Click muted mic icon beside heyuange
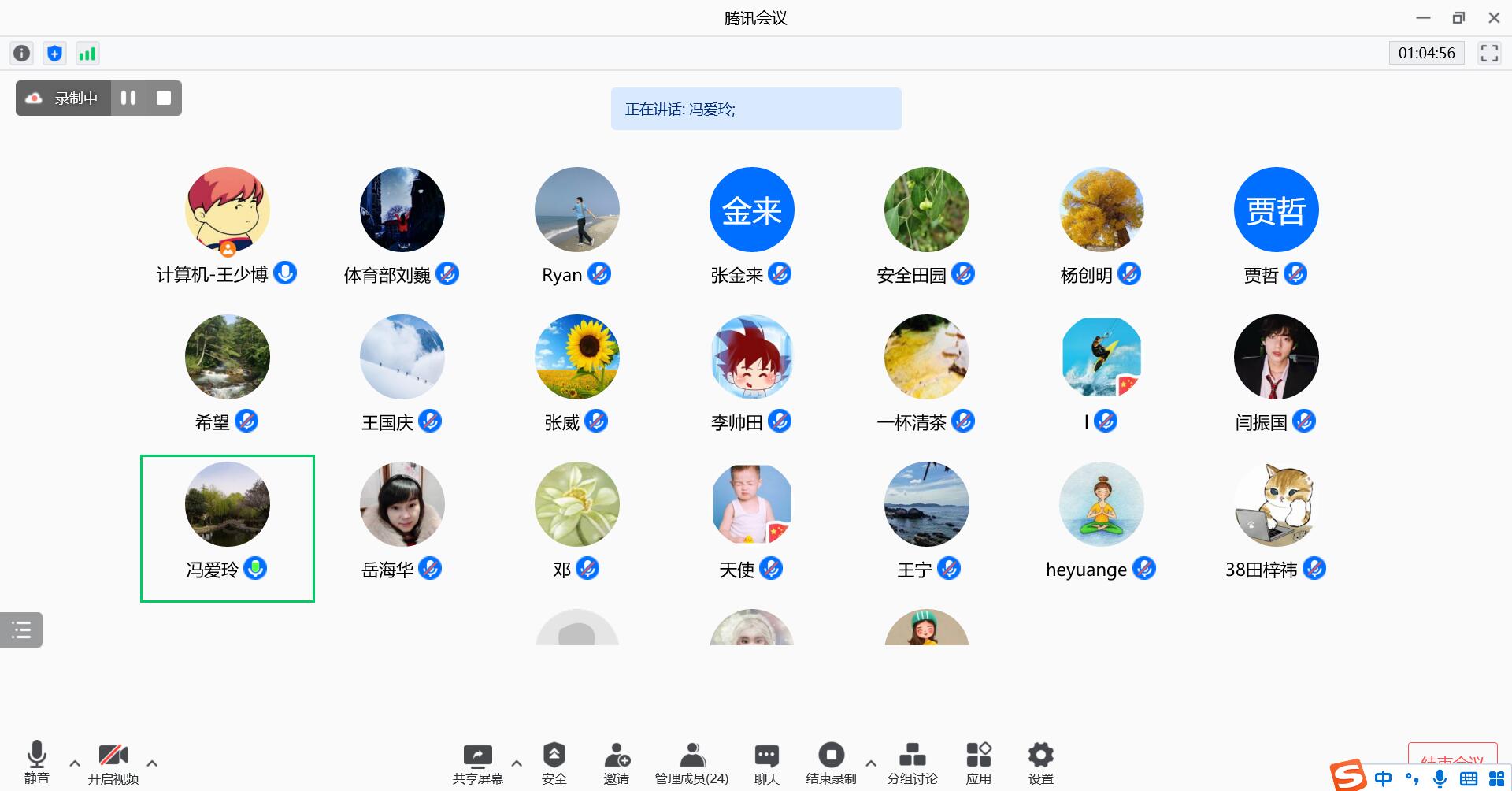This screenshot has width=1512, height=791. click(1144, 568)
